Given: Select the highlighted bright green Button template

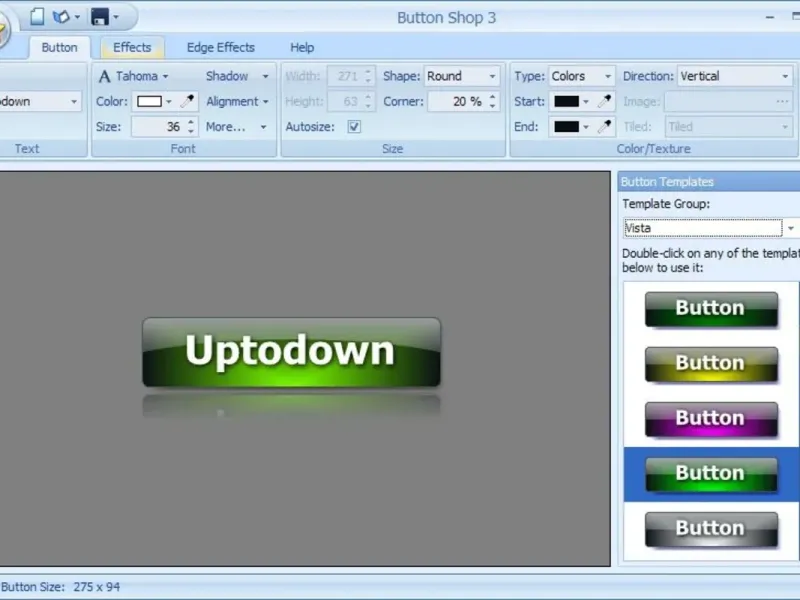Looking at the screenshot, I should click(711, 474).
